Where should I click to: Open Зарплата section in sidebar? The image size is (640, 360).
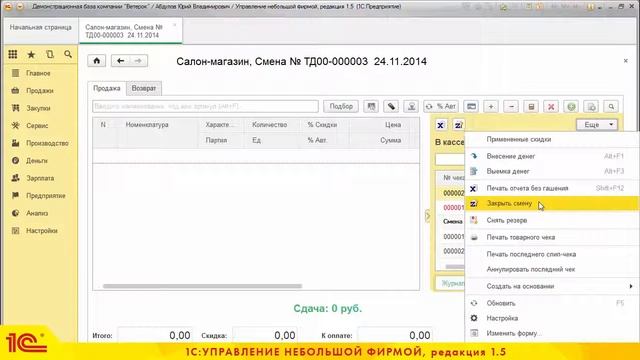[x=40, y=178]
